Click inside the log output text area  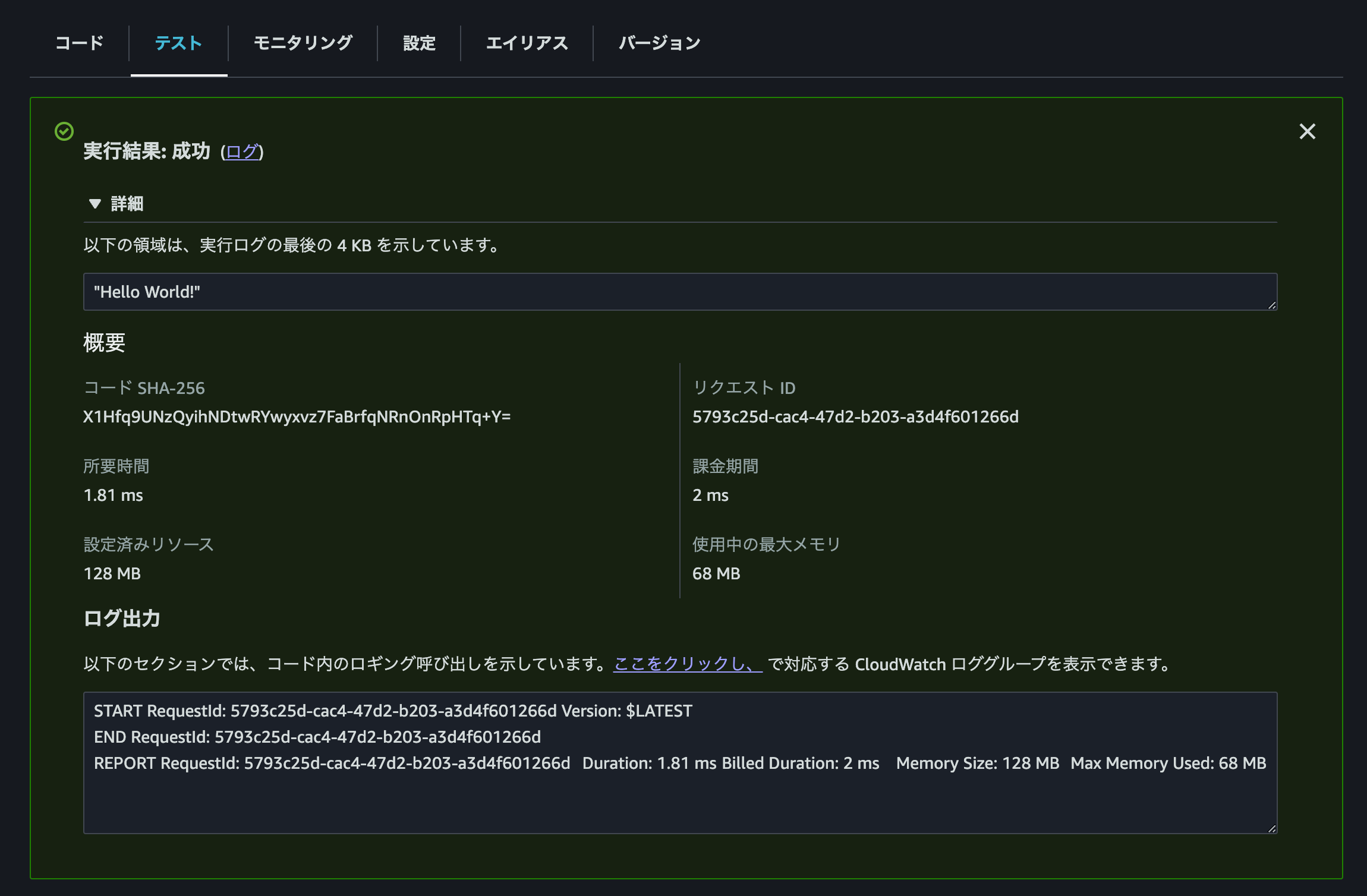[680, 763]
